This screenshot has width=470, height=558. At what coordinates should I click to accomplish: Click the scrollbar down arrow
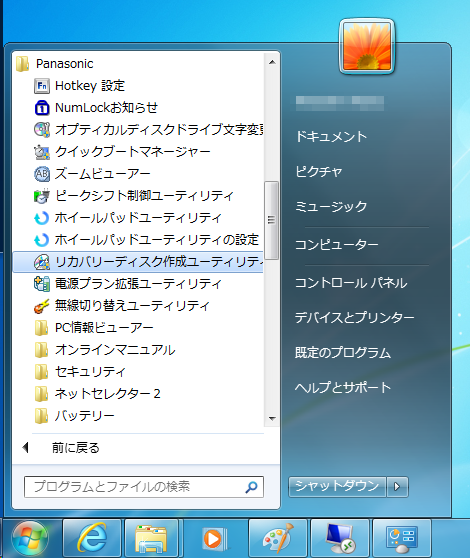click(272, 418)
